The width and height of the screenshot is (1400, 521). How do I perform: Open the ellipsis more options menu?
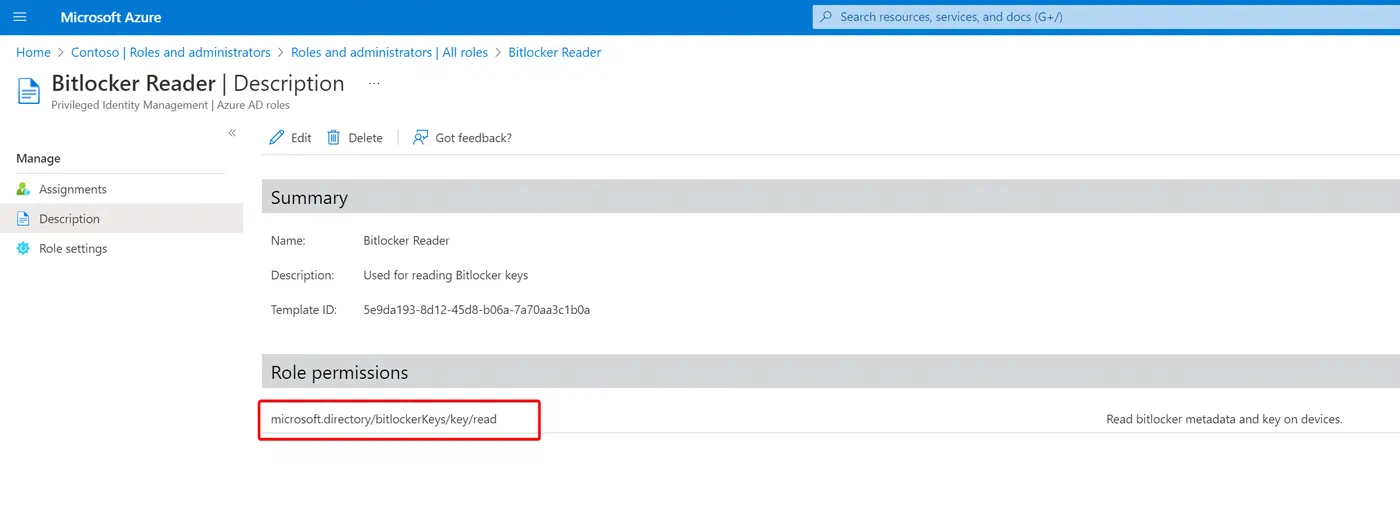pyautogui.click(x=374, y=84)
